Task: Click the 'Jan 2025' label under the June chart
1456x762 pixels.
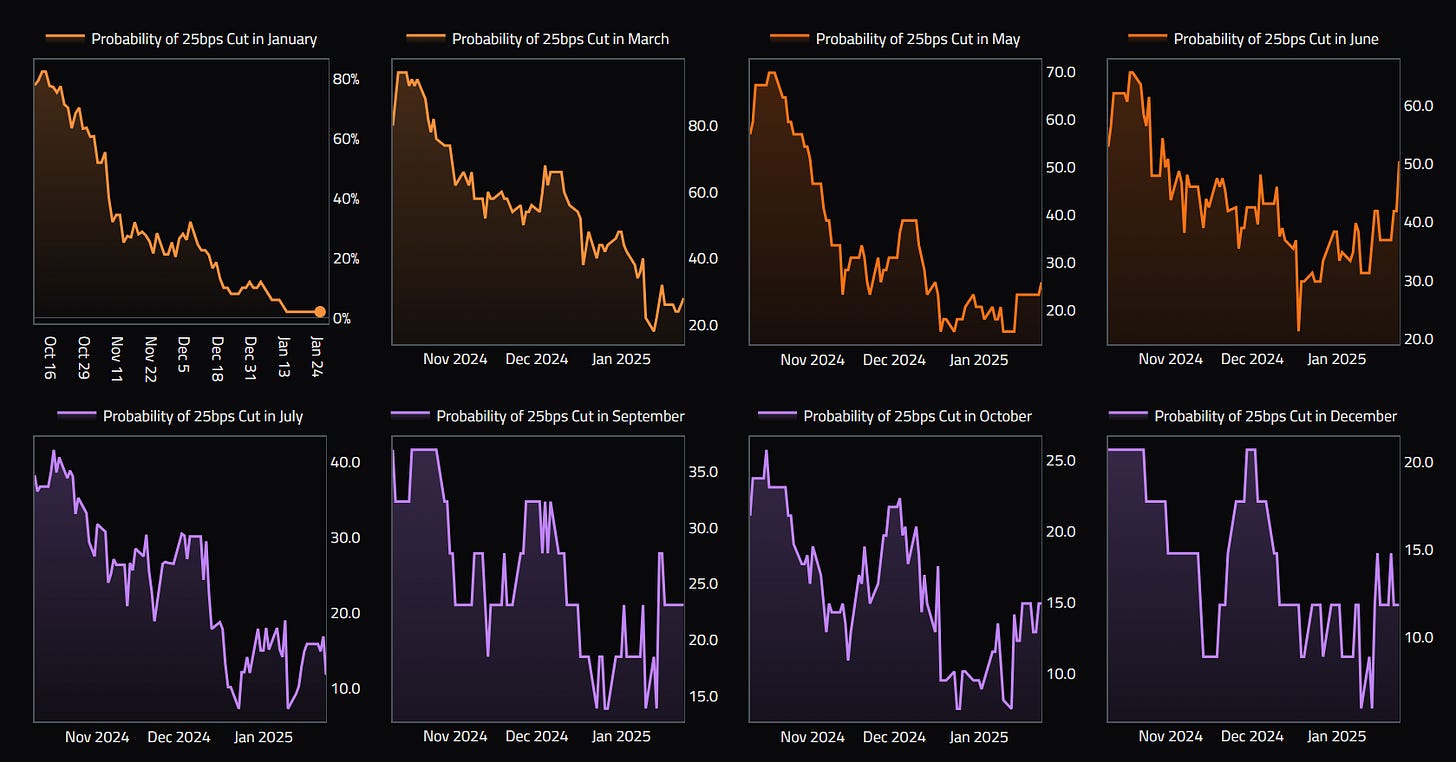Action: coord(1337,359)
